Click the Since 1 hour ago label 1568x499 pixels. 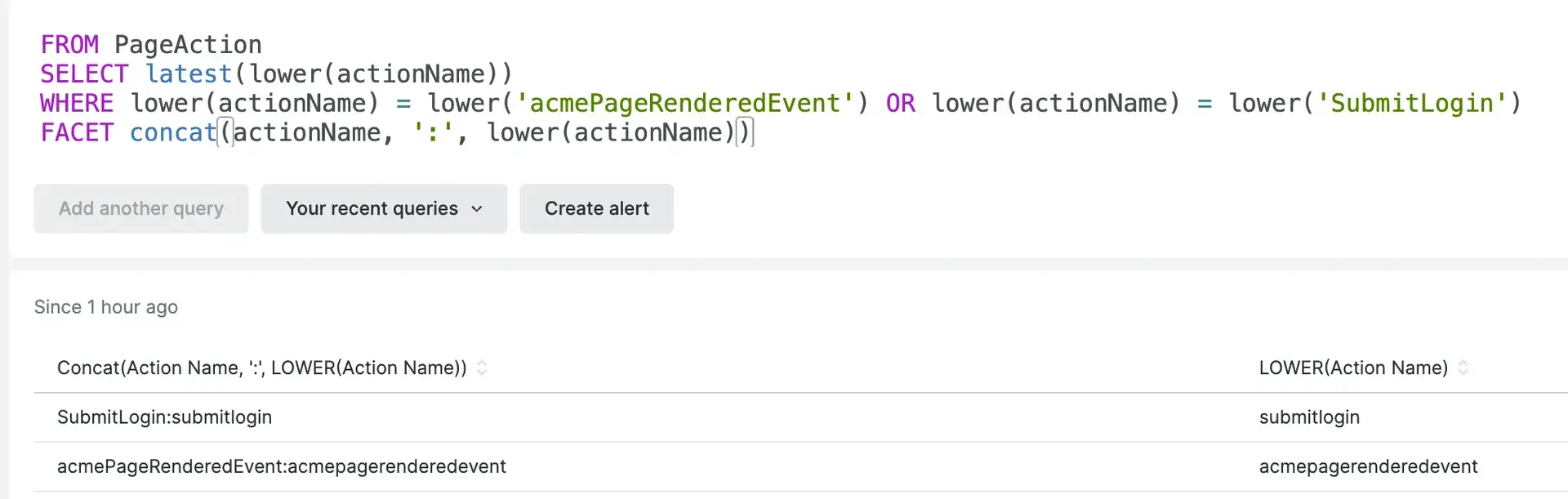coord(106,307)
